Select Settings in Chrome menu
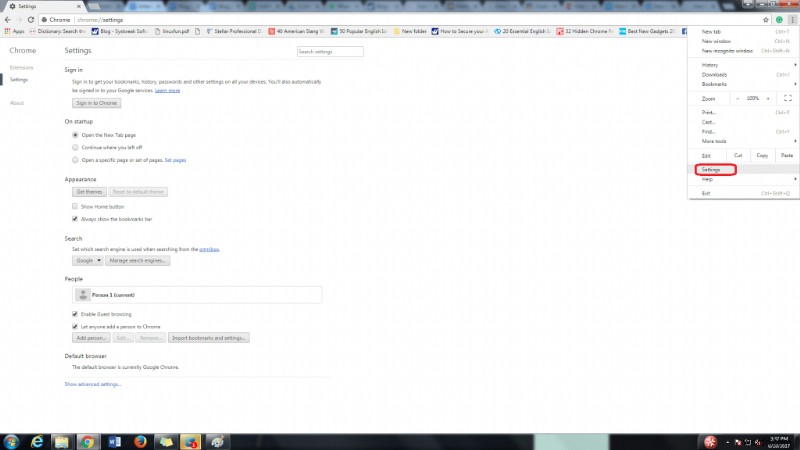Image resolution: width=800 pixels, height=450 pixels. tap(744, 169)
